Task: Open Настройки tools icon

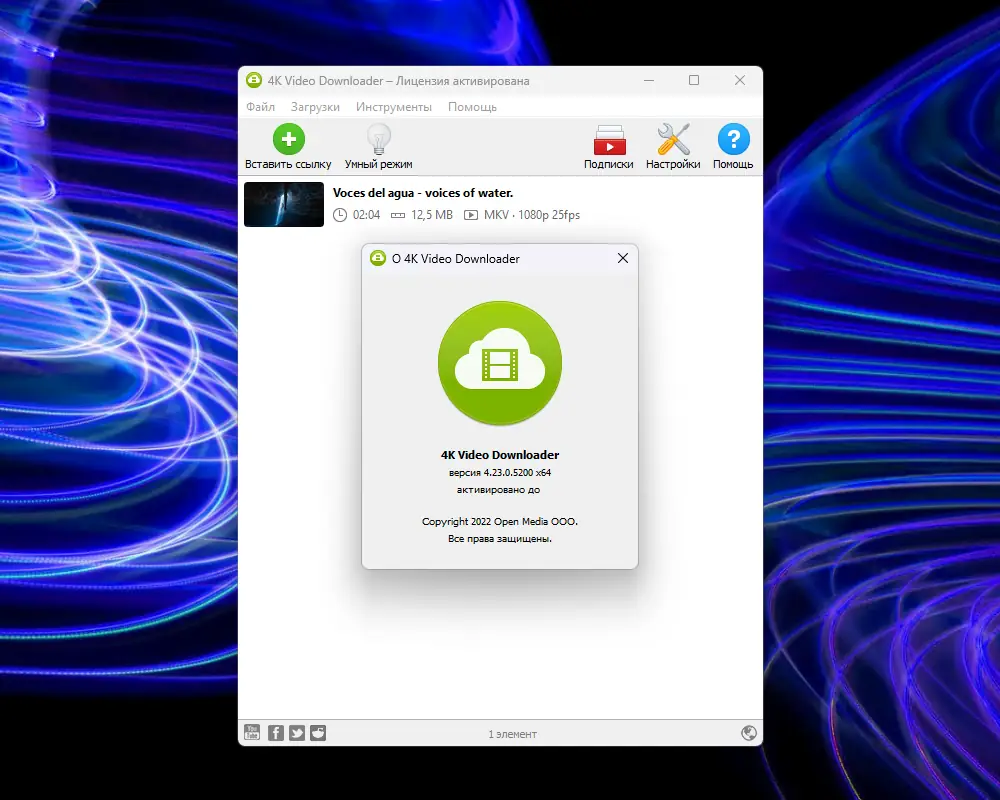Action: coord(673,139)
